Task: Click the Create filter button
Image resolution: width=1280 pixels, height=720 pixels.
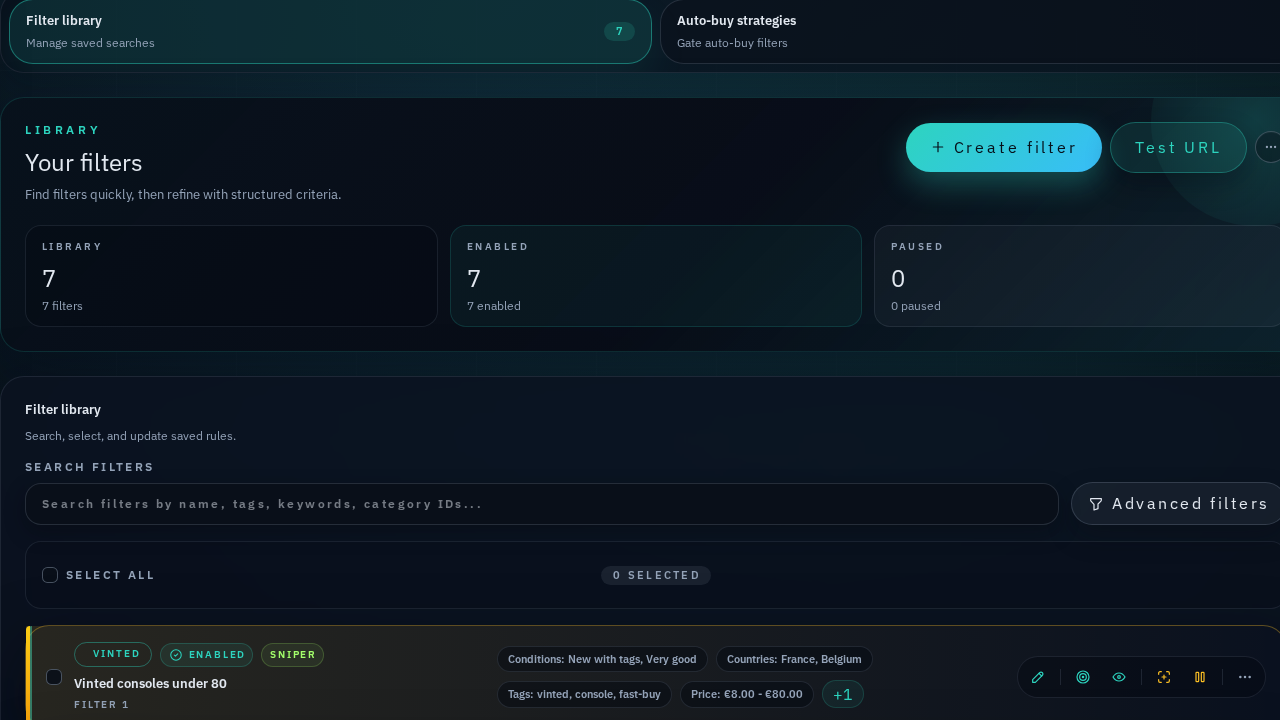Action: [1004, 148]
